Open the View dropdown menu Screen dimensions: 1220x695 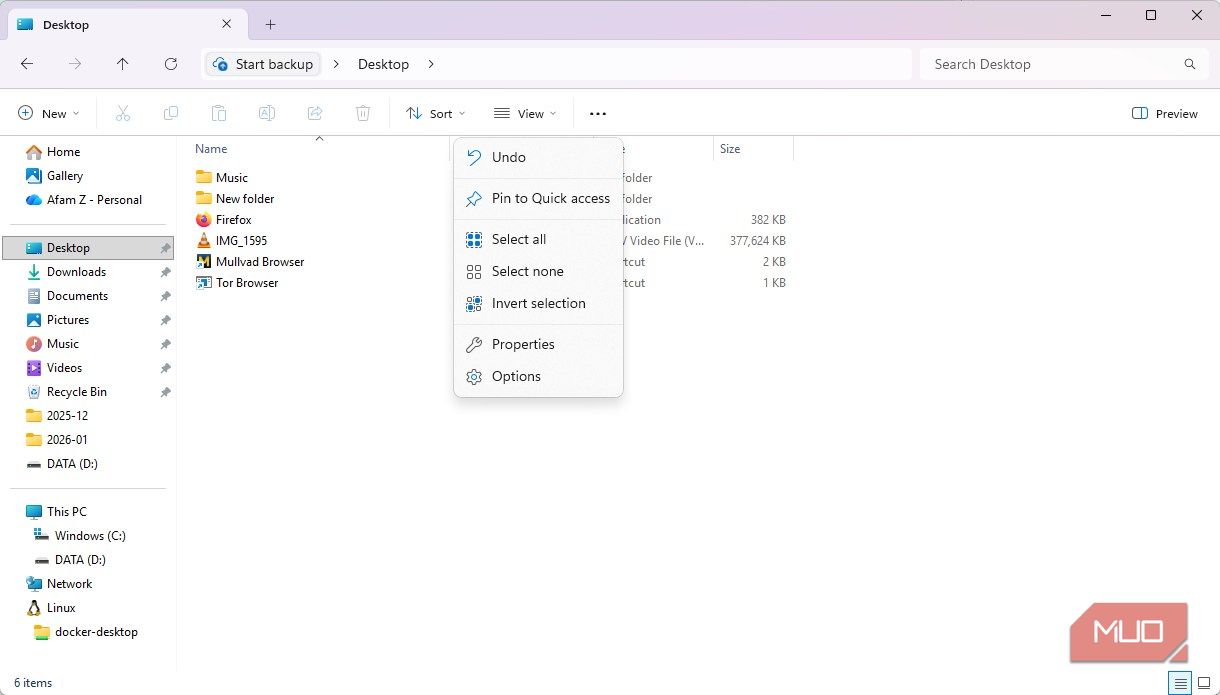525,114
